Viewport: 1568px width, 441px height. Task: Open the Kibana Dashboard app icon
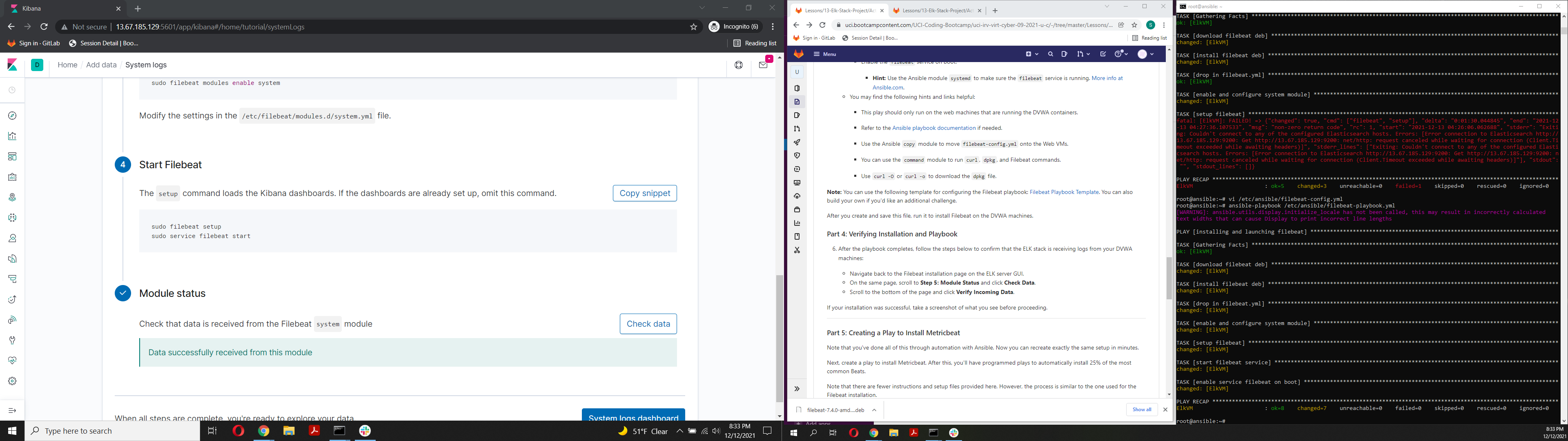[12, 156]
